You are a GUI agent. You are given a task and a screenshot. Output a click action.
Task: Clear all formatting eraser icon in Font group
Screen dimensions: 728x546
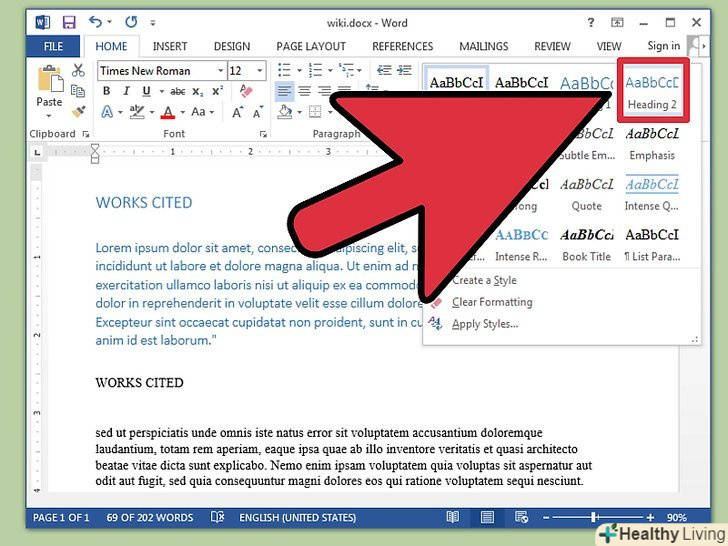point(246,91)
